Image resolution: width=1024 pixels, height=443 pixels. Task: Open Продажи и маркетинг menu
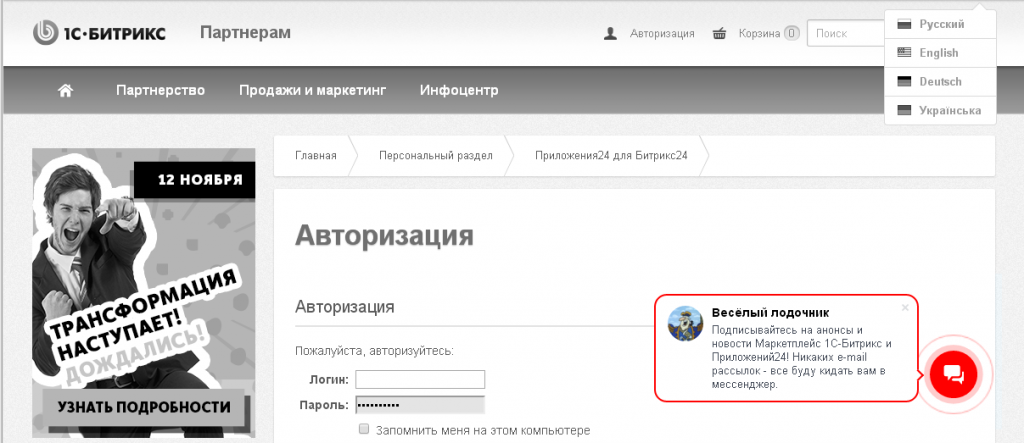click(x=312, y=90)
